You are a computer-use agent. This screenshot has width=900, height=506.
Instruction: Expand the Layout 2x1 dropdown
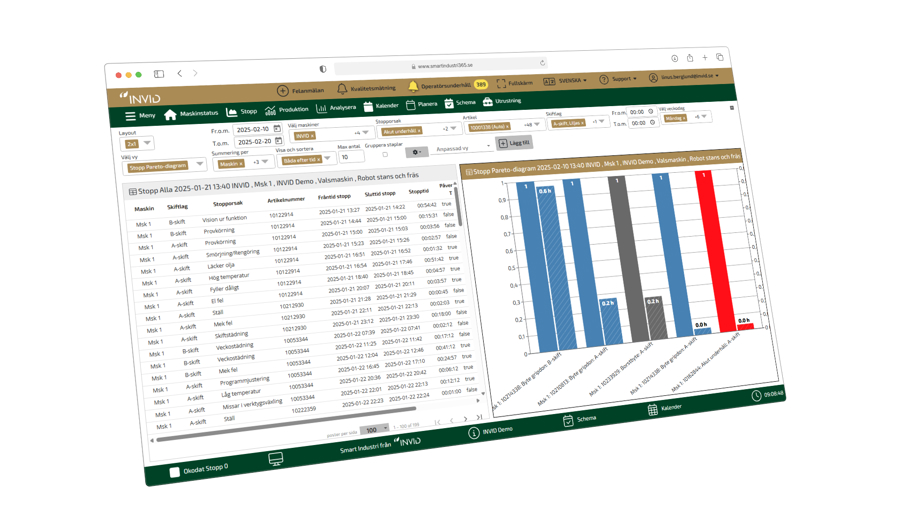[147, 143]
